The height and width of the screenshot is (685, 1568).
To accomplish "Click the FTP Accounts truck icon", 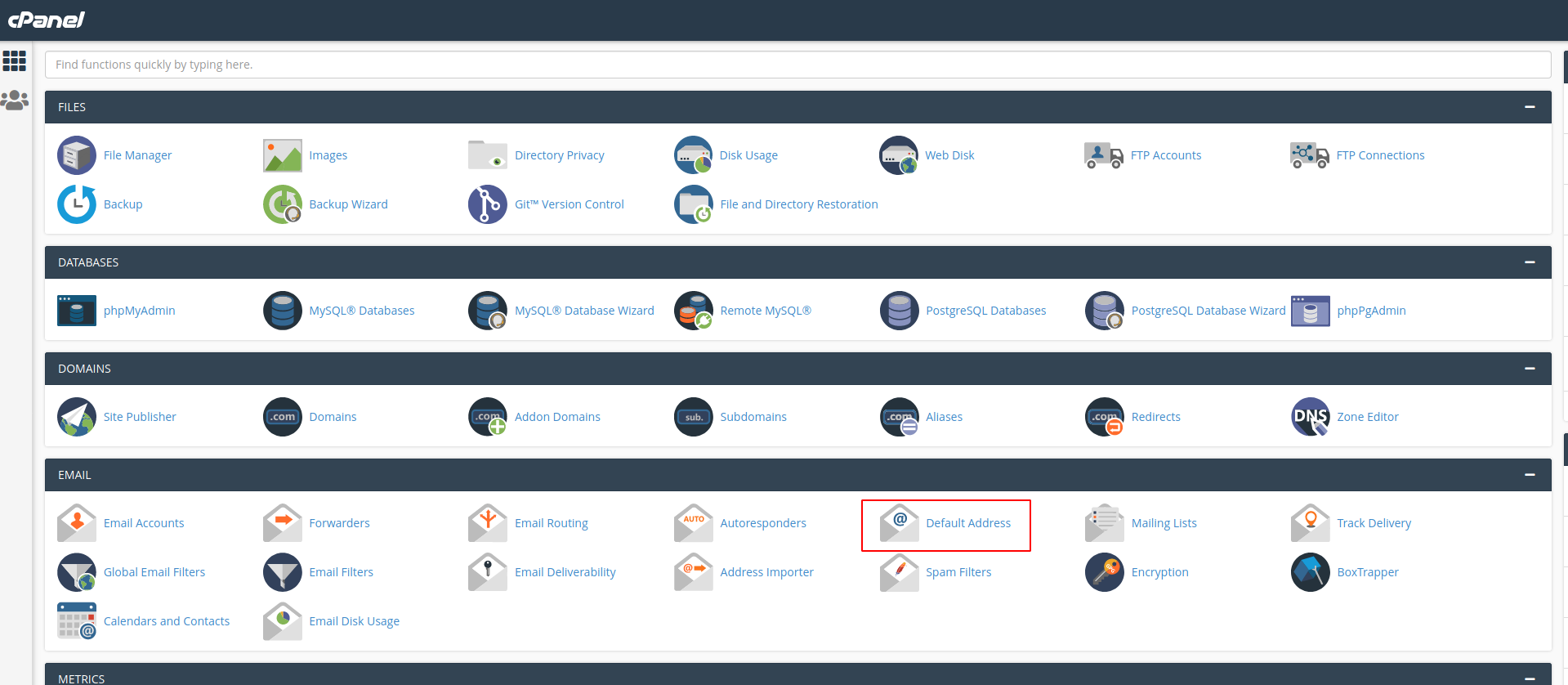I will pos(1104,155).
